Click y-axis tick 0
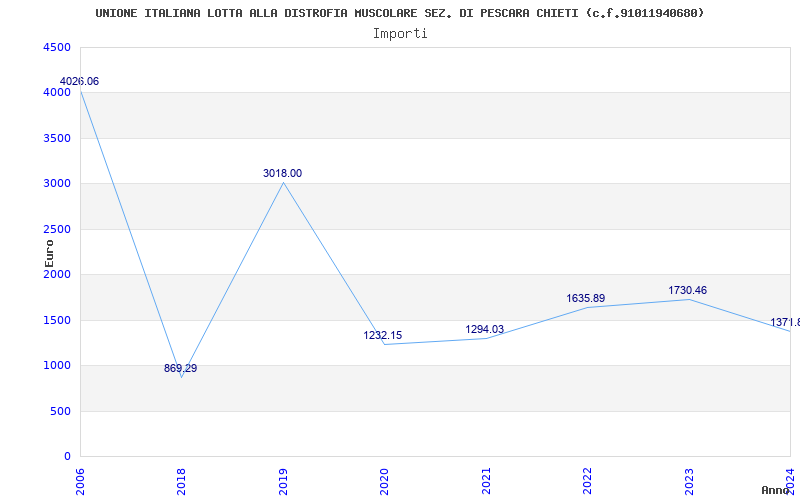This screenshot has height=500, width=800. (x=67, y=457)
